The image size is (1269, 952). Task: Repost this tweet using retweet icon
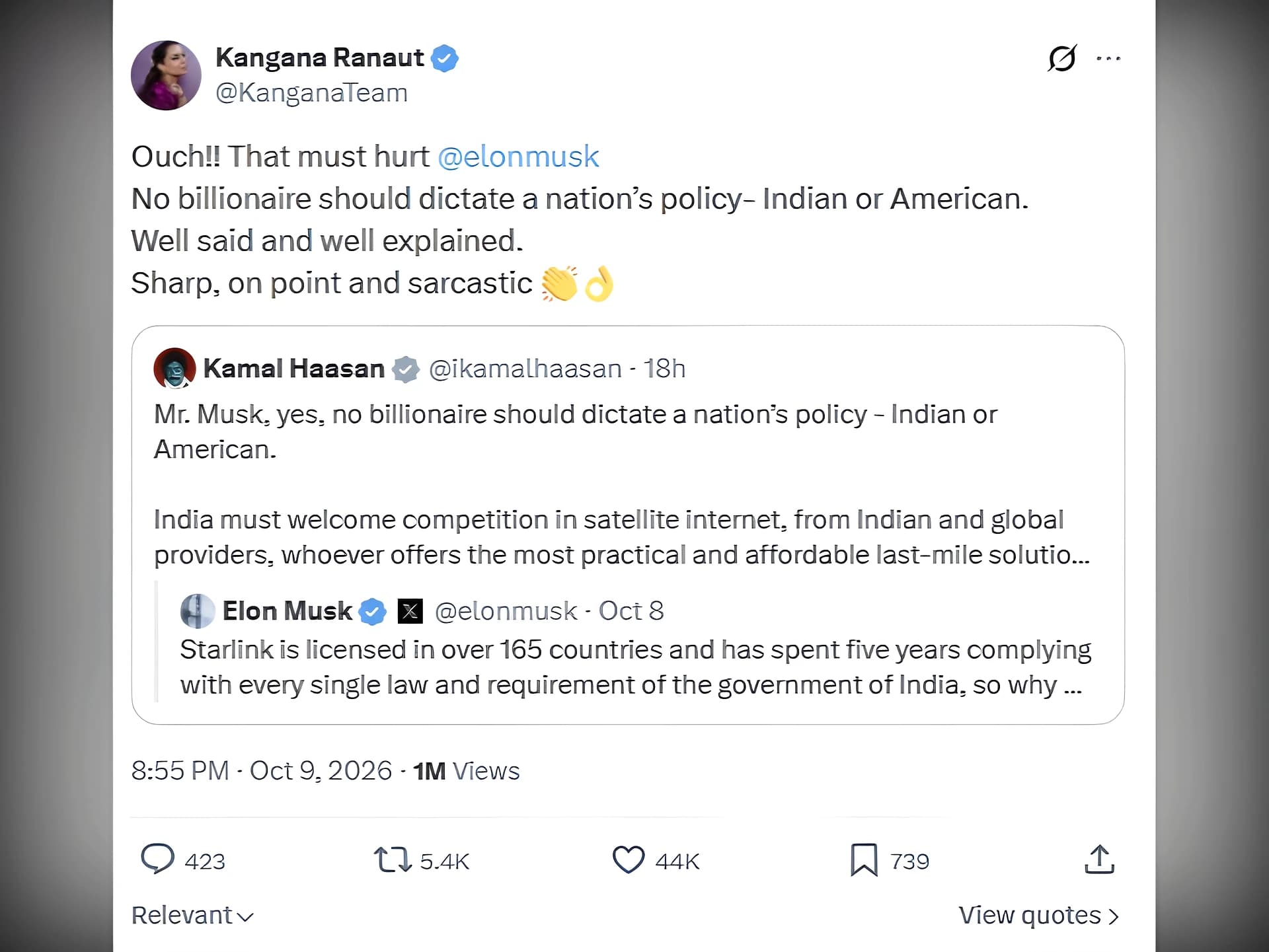[x=393, y=860]
